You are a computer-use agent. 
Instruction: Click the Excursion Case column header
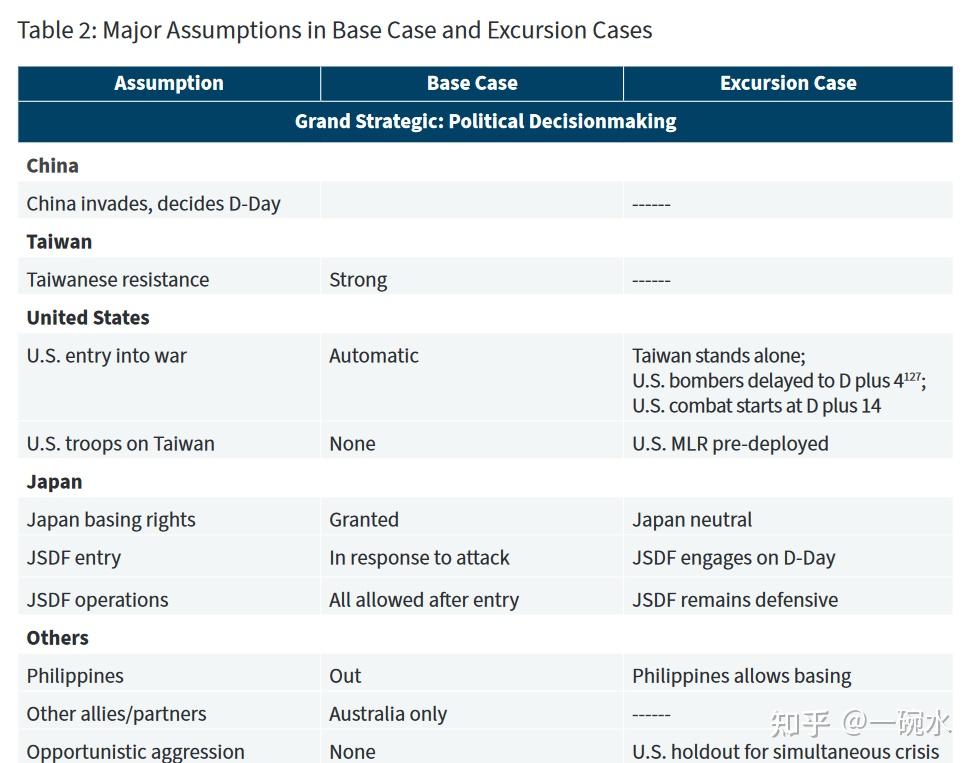coord(788,83)
